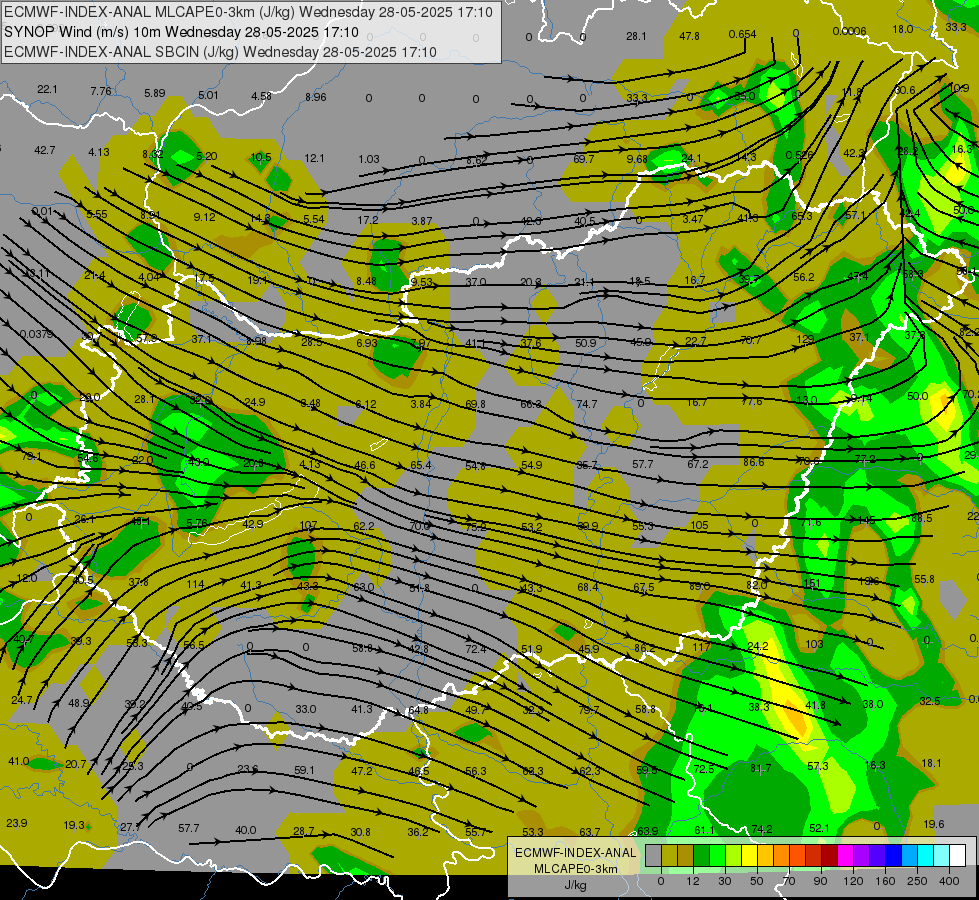This screenshot has width=979, height=900.
Task: Click the map value '114'
Action: pos(195,585)
